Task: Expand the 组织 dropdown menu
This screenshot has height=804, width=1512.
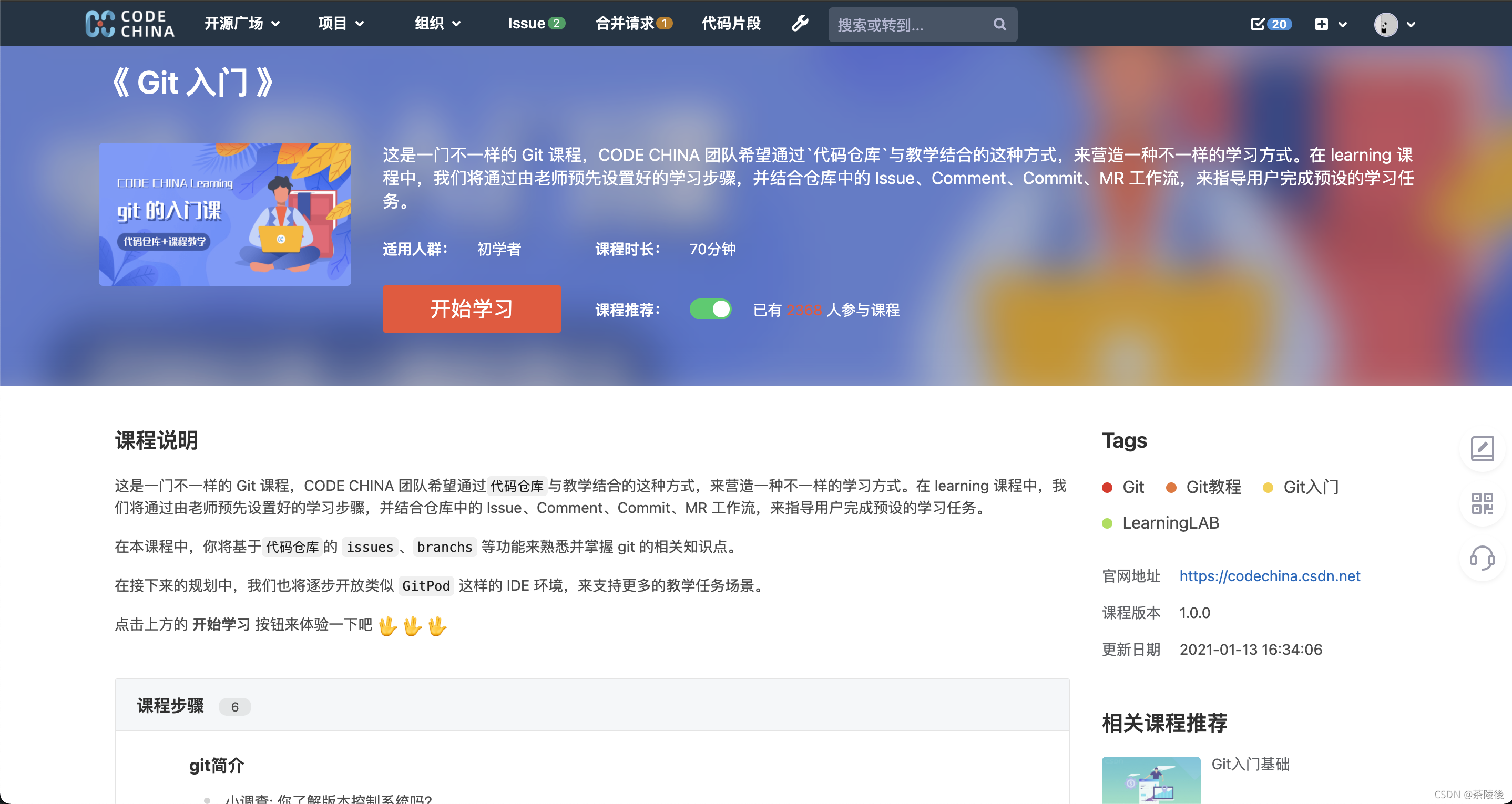Action: pos(437,24)
